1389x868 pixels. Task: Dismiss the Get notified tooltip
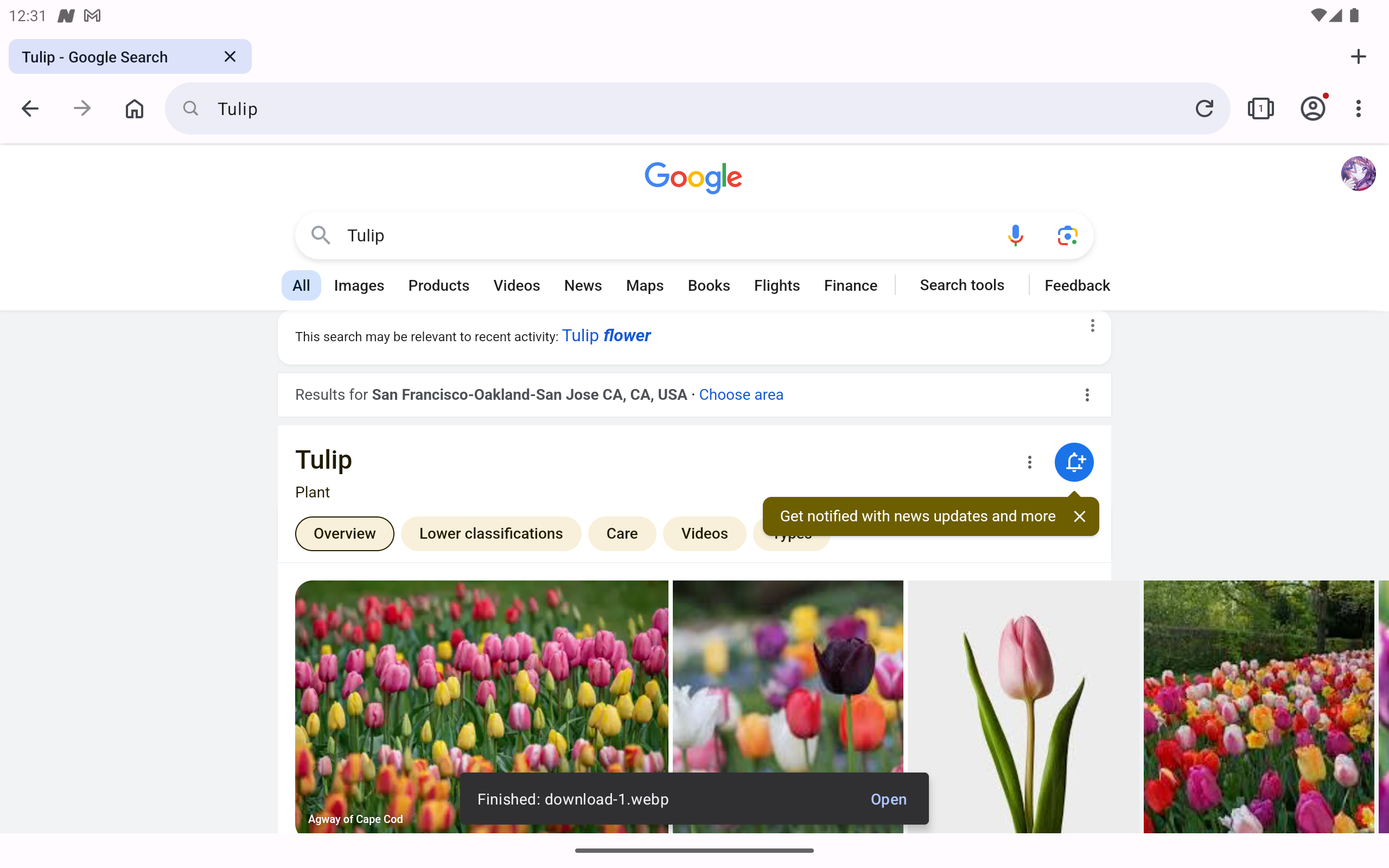pyautogui.click(x=1080, y=516)
